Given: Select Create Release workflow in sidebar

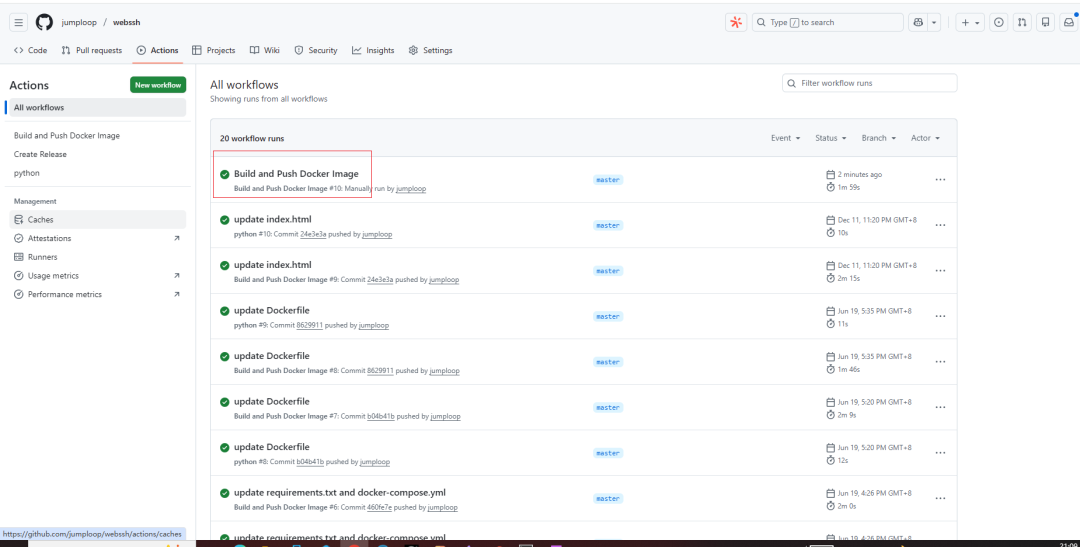Looking at the screenshot, I should (40, 154).
